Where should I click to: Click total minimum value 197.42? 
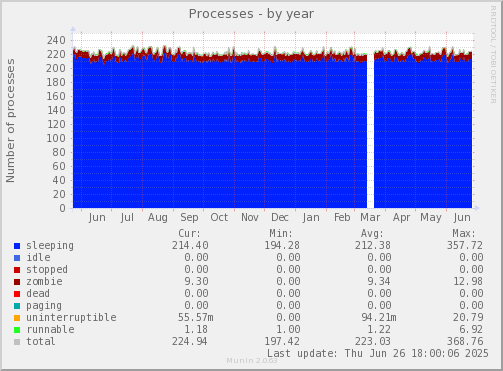282,341
